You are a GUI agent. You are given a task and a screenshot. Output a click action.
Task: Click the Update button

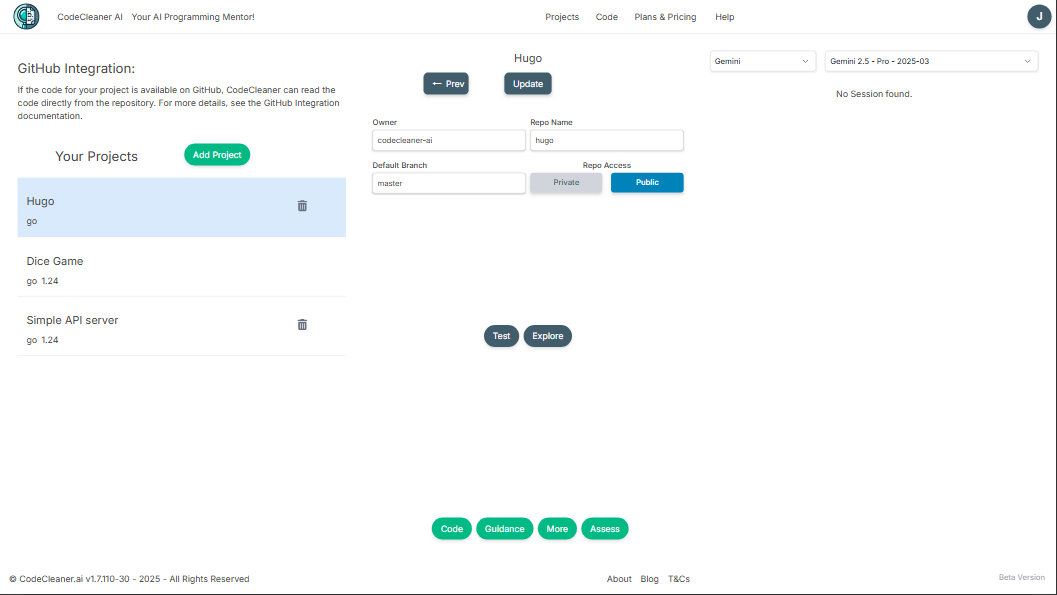pos(528,84)
